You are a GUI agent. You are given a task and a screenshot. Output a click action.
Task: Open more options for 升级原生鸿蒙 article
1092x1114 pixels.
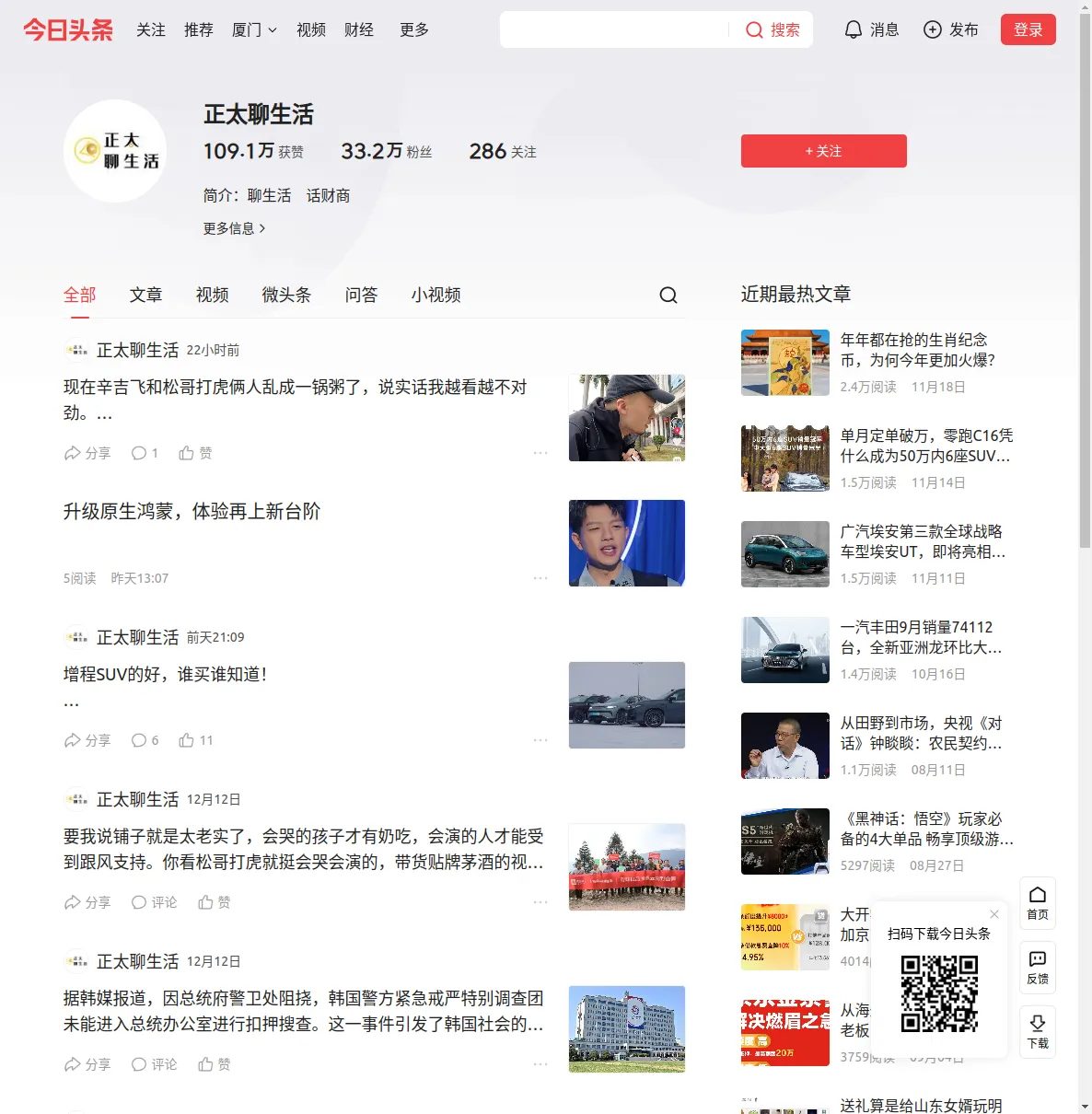(x=540, y=578)
